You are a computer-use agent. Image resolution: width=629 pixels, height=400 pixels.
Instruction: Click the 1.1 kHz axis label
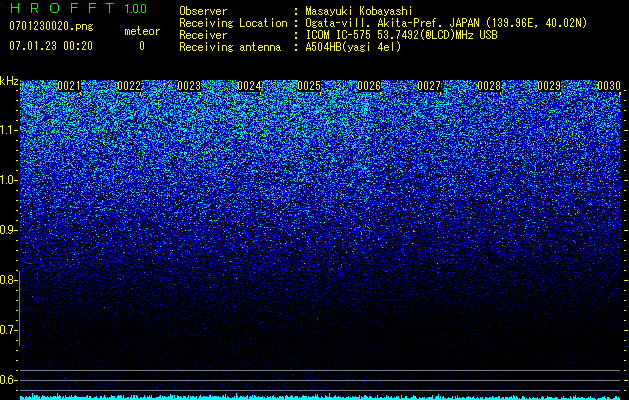(8, 130)
